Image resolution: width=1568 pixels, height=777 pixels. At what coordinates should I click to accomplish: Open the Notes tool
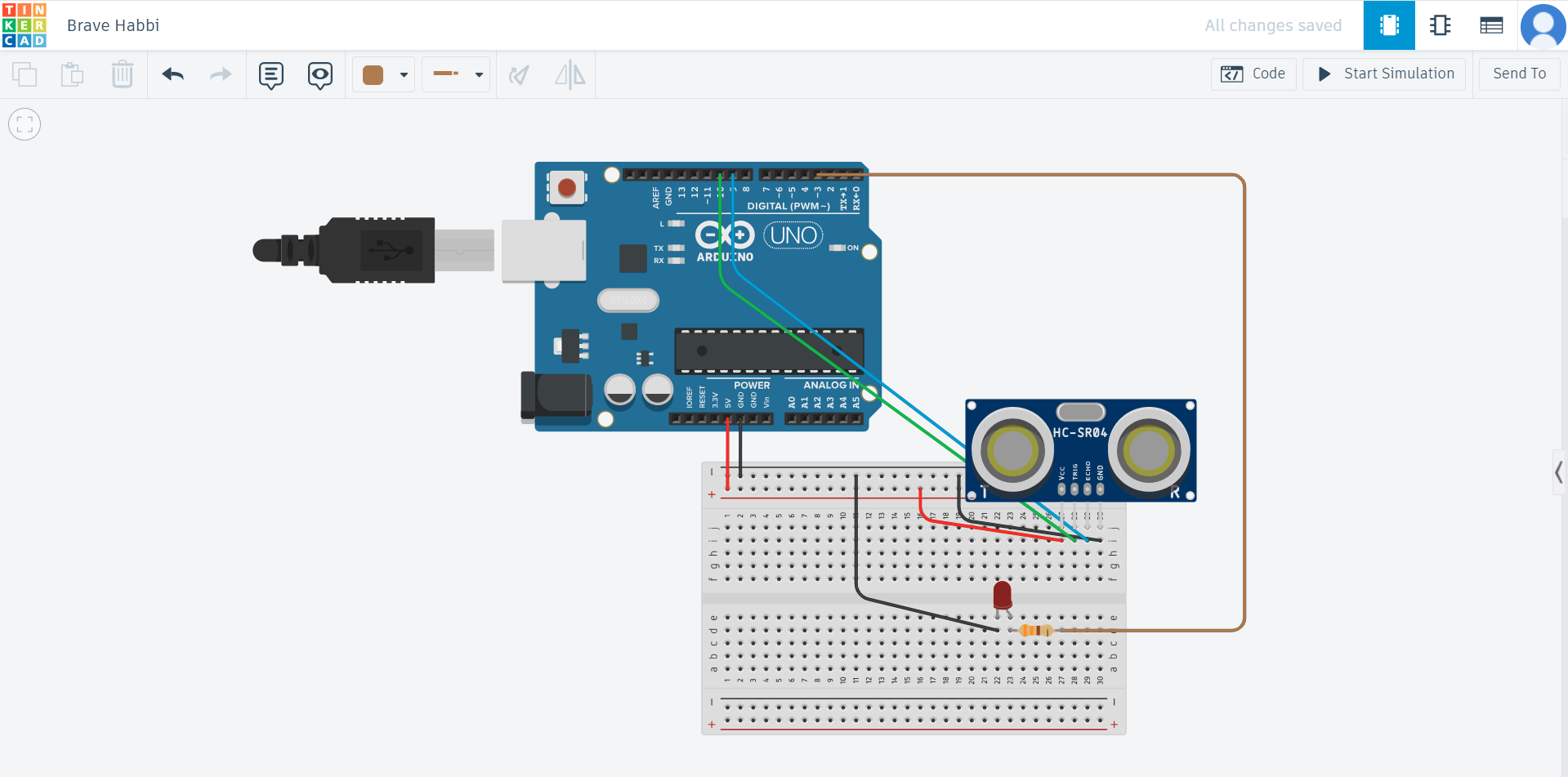coord(271,75)
